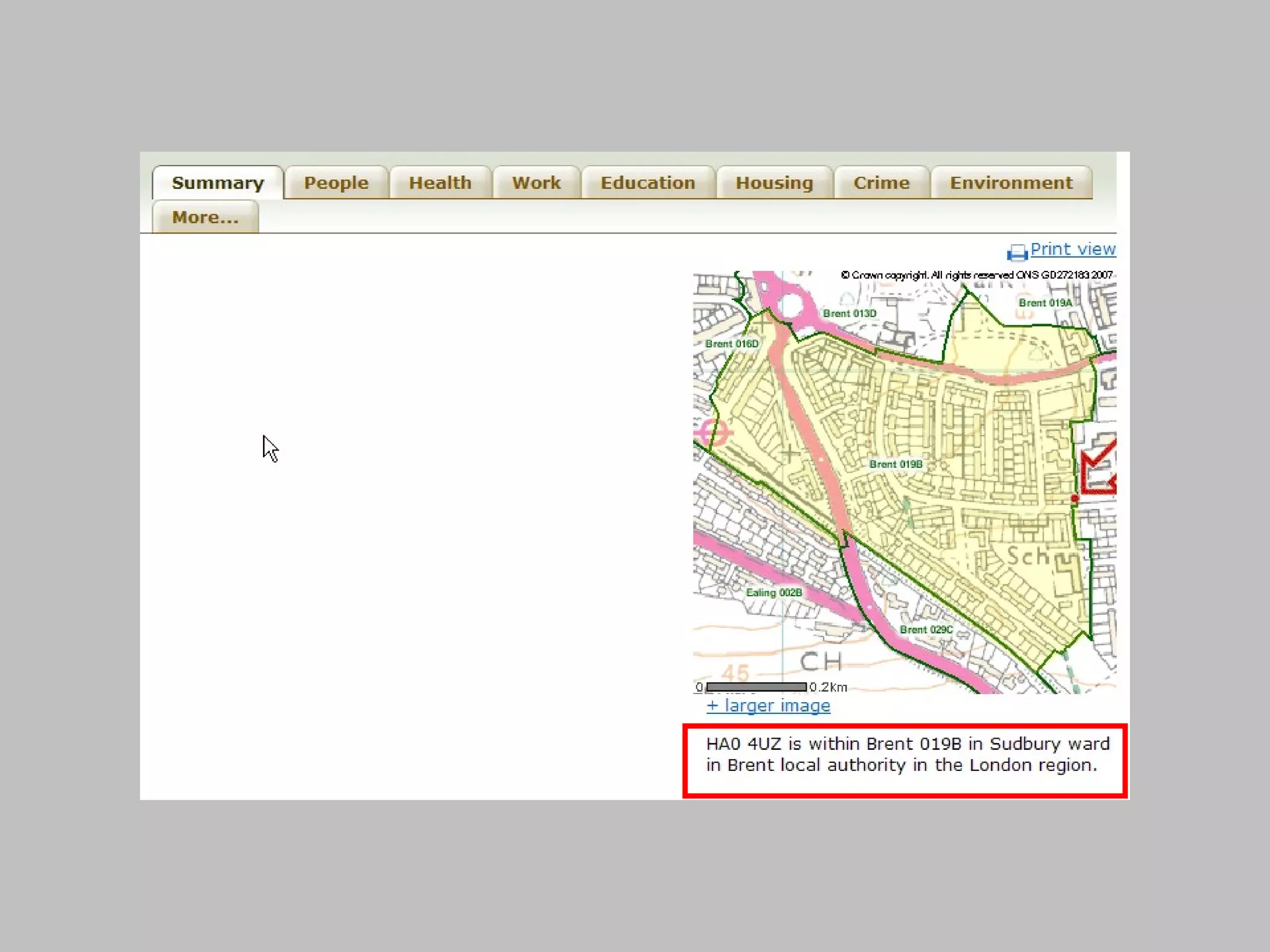Click the pink station symbol on map
Viewport: 1270px width, 952px height.
[713, 431]
